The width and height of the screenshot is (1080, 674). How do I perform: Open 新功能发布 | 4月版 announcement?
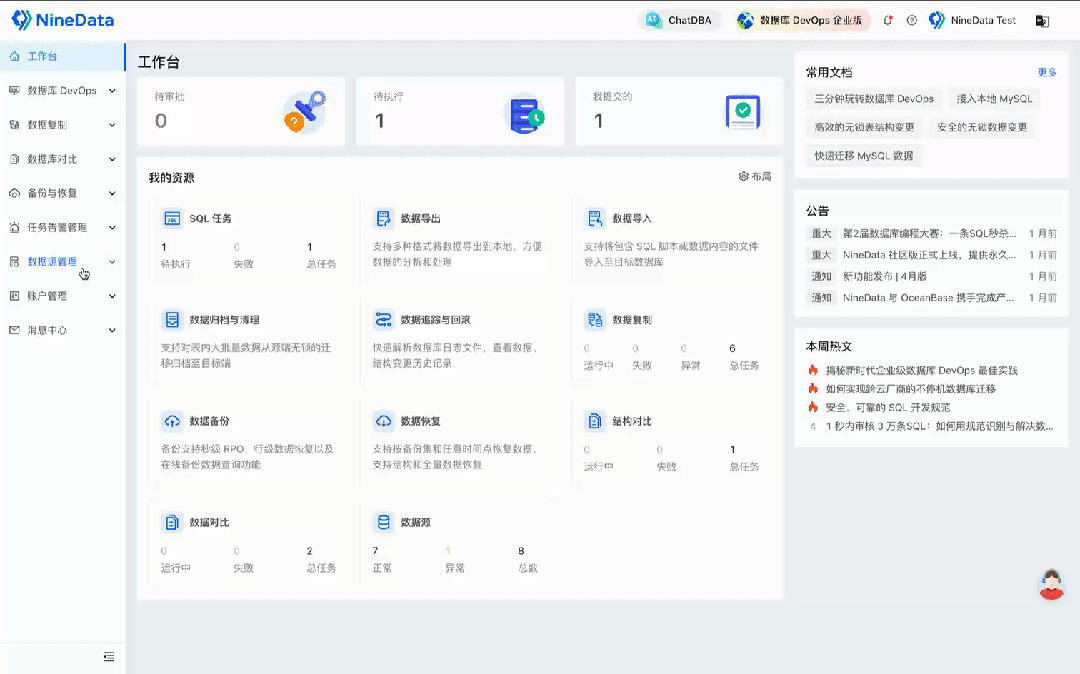(885, 276)
